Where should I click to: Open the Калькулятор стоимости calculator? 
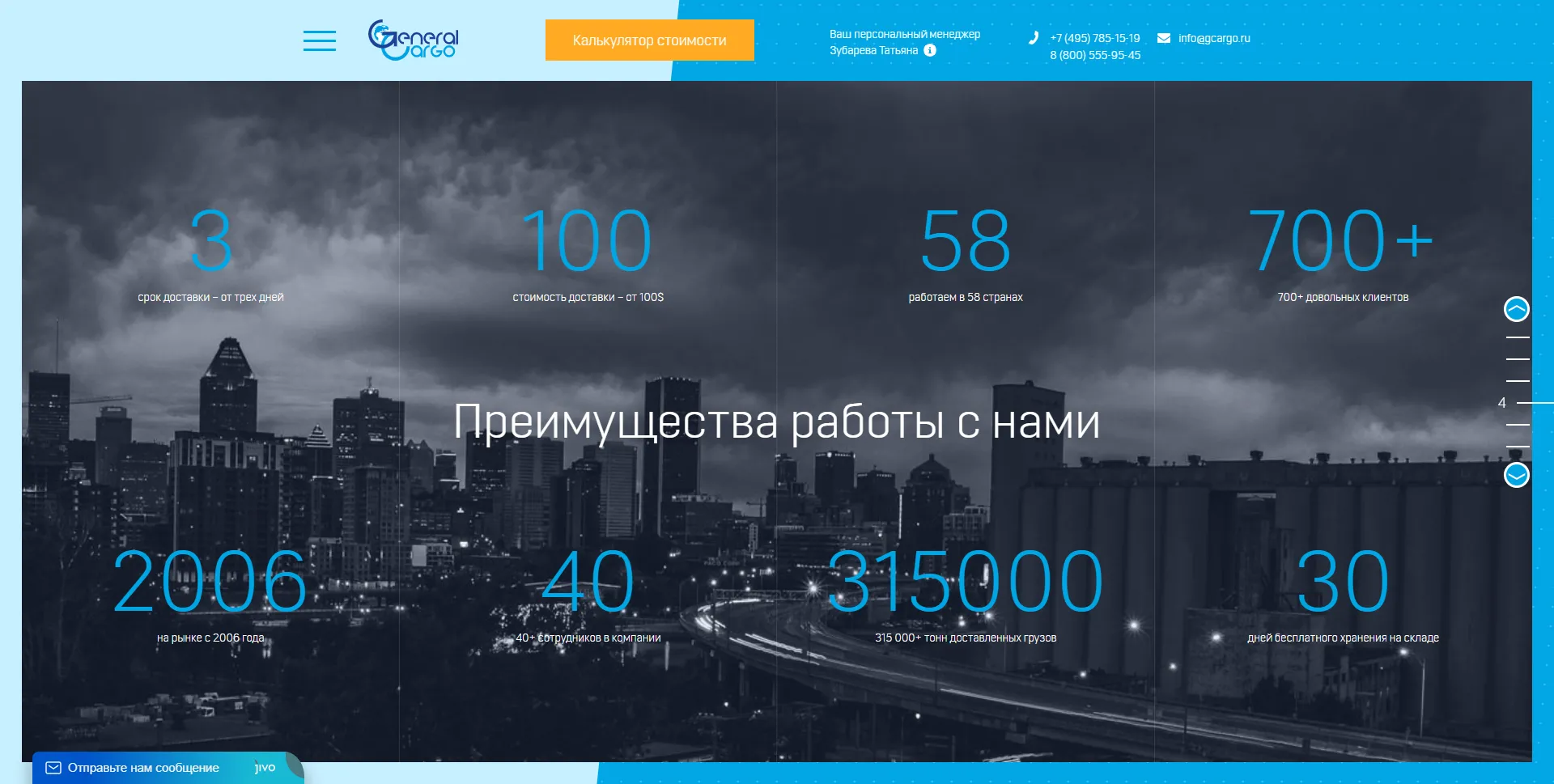point(650,40)
